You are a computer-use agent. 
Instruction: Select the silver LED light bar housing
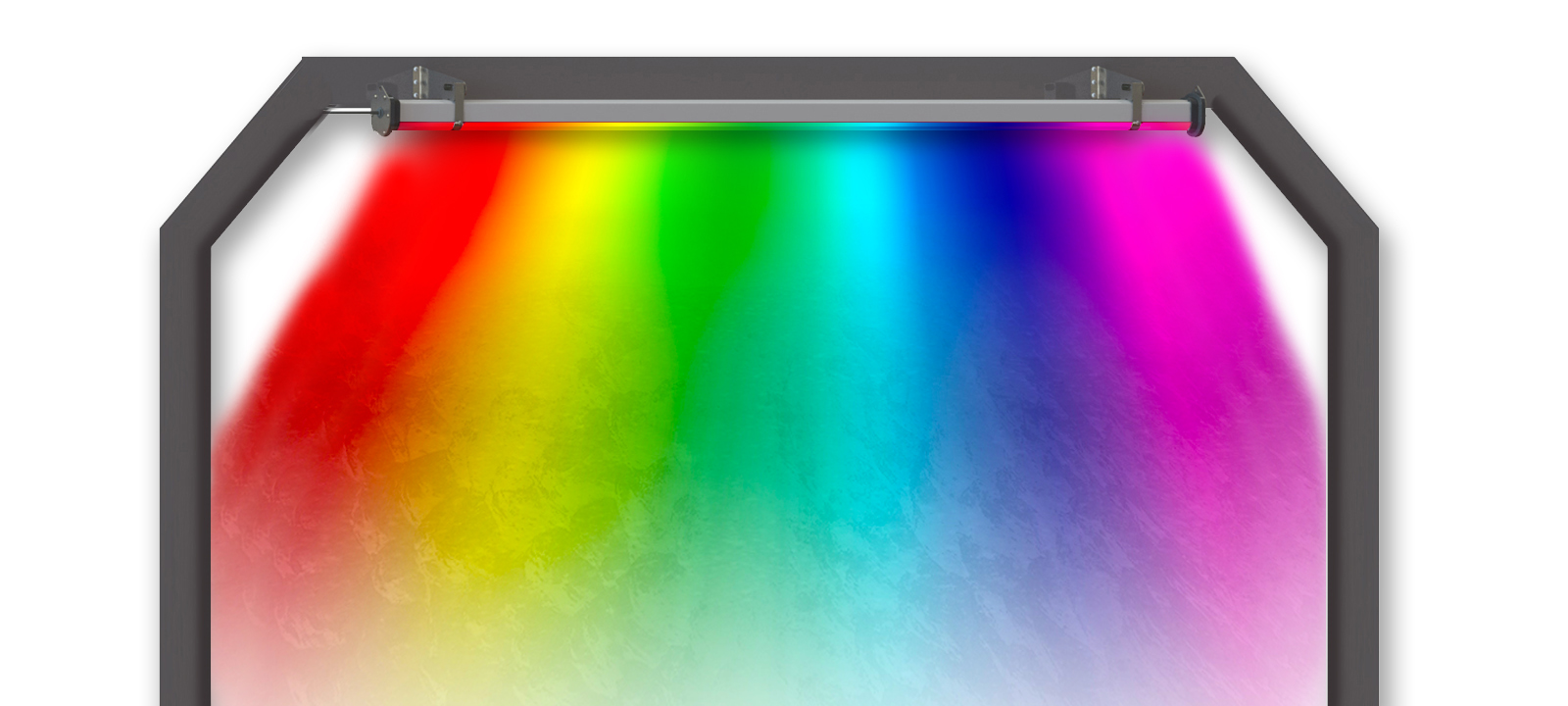[794, 111]
